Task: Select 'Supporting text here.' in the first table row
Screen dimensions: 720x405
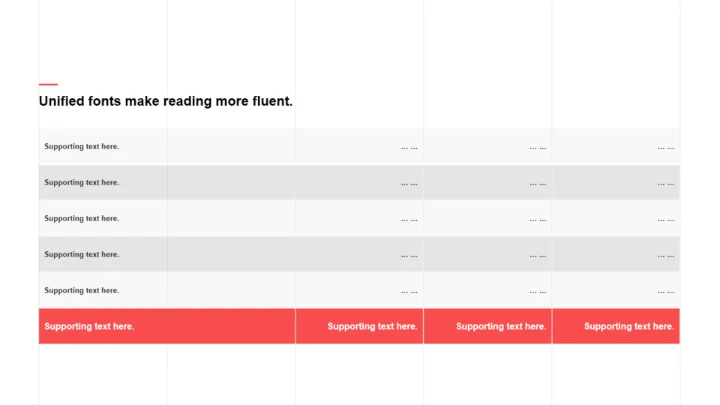Action: [81, 147]
